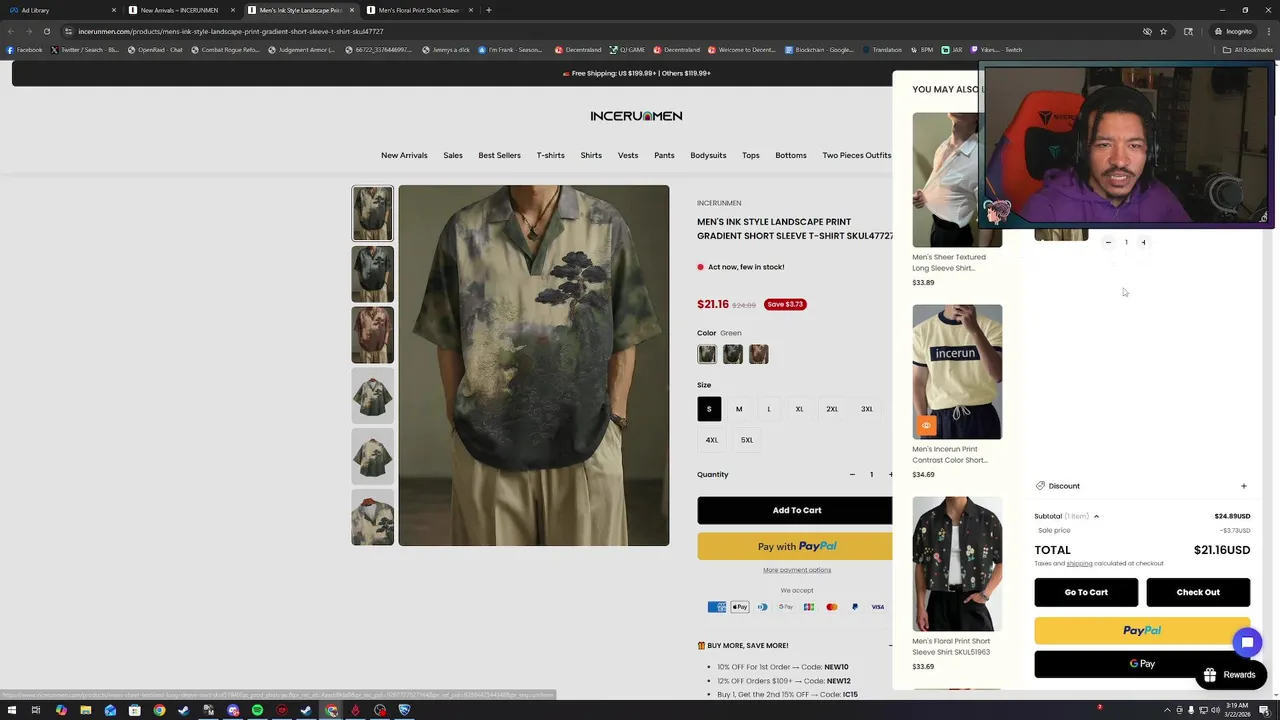This screenshot has height=720, width=1280.
Task: Switch to New Arrivals – INCERUNMEN tab
Action: pyautogui.click(x=182, y=10)
